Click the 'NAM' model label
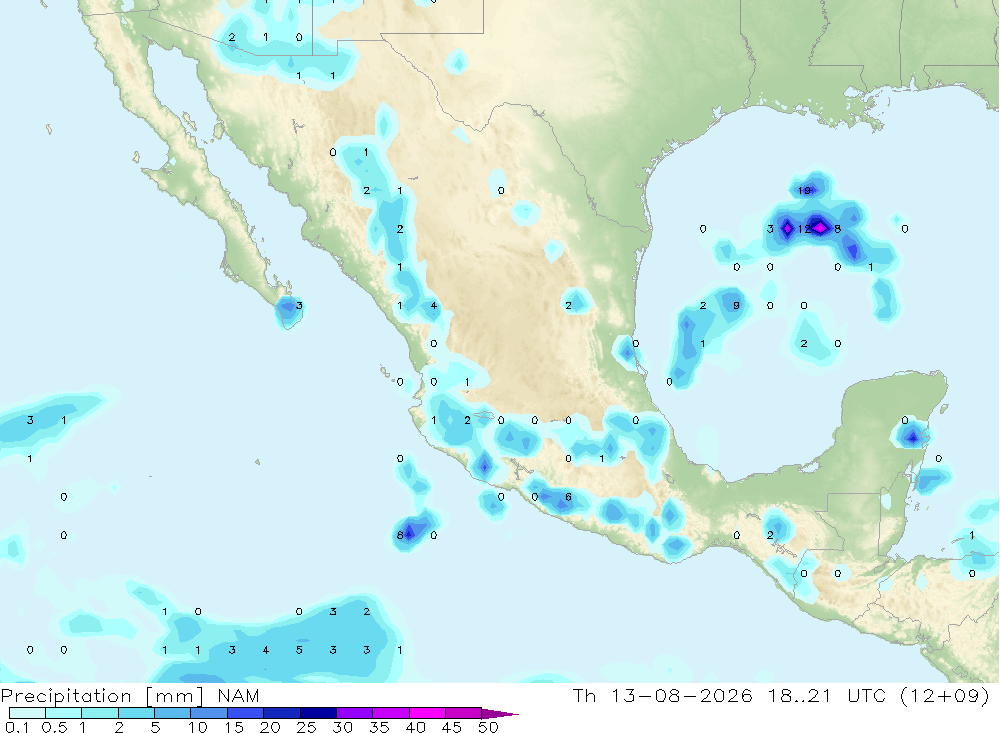 [238, 695]
